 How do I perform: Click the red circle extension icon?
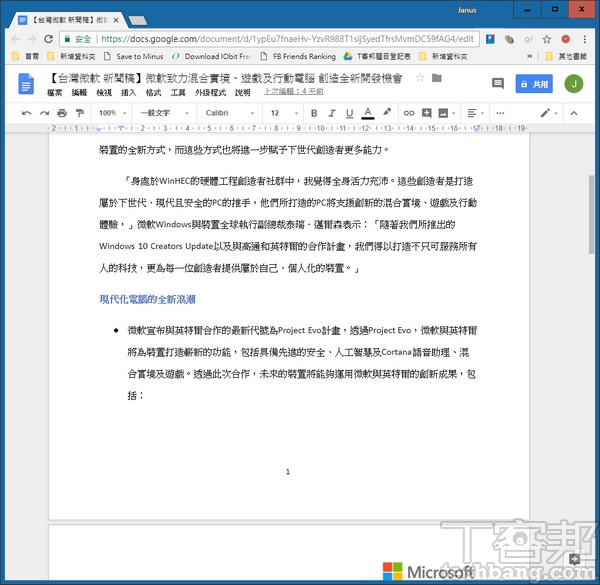point(566,39)
